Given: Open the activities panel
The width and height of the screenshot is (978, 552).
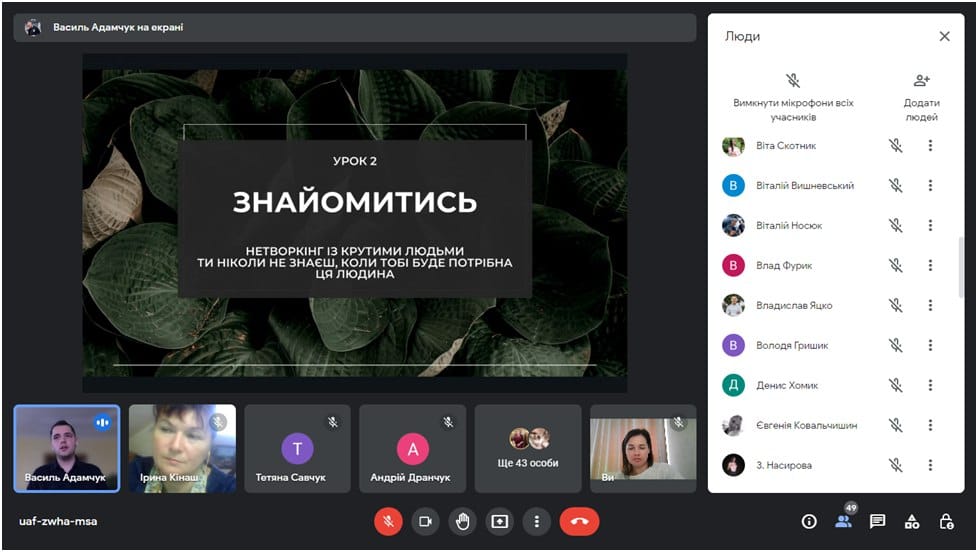Looking at the screenshot, I should (912, 521).
